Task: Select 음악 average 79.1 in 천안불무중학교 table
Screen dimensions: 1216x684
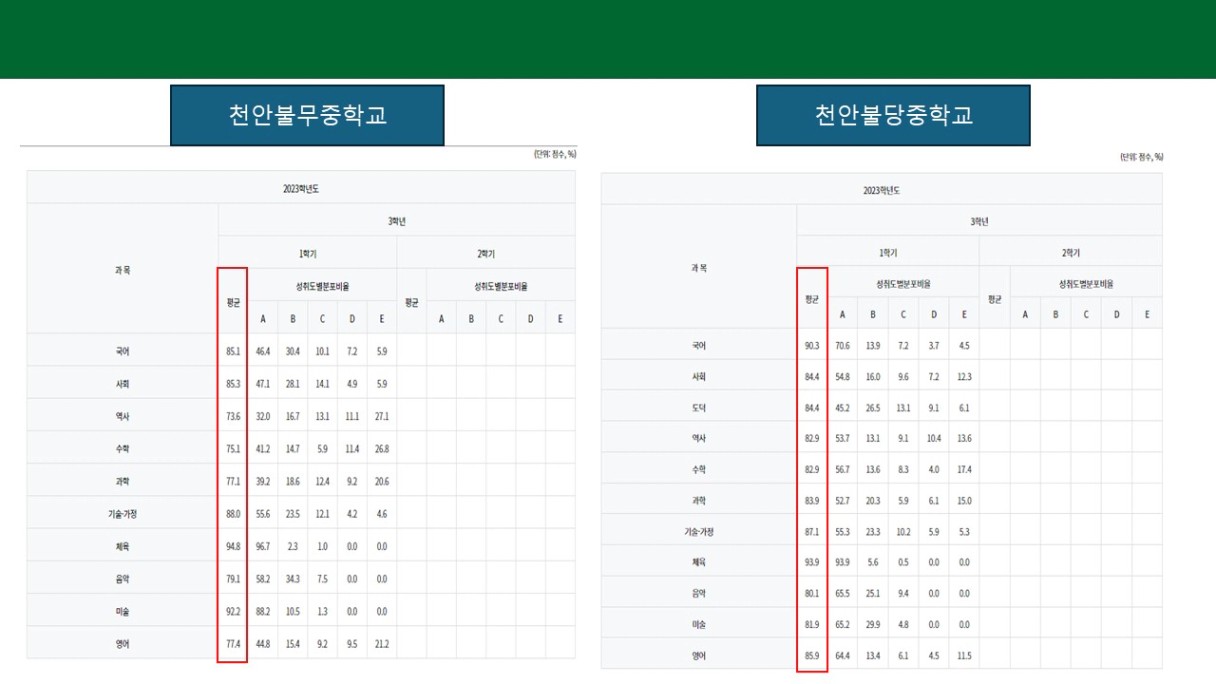Action: coord(233,579)
